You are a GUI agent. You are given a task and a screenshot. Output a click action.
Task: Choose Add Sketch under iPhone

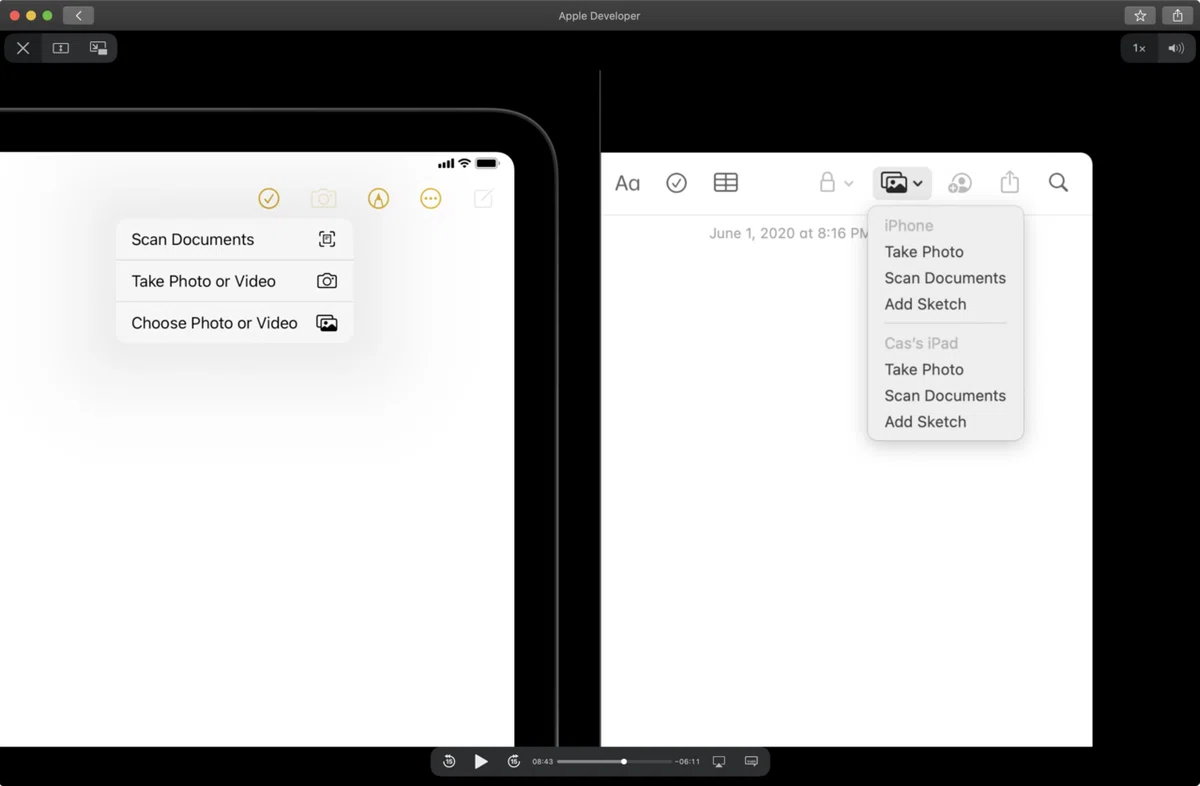[x=925, y=304]
